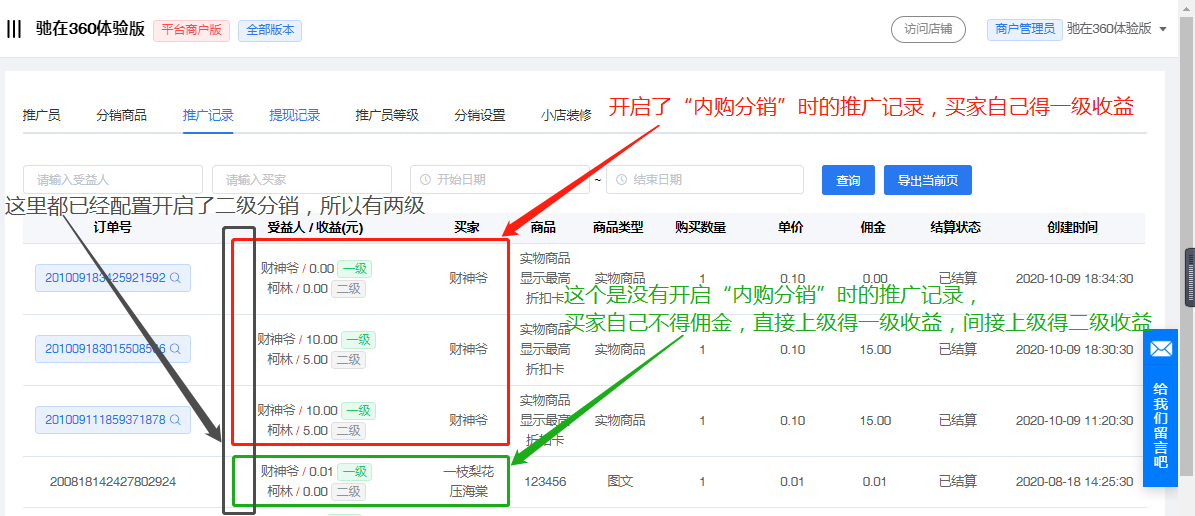Click magnifier icon on order 201009183425921592

coord(175,278)
